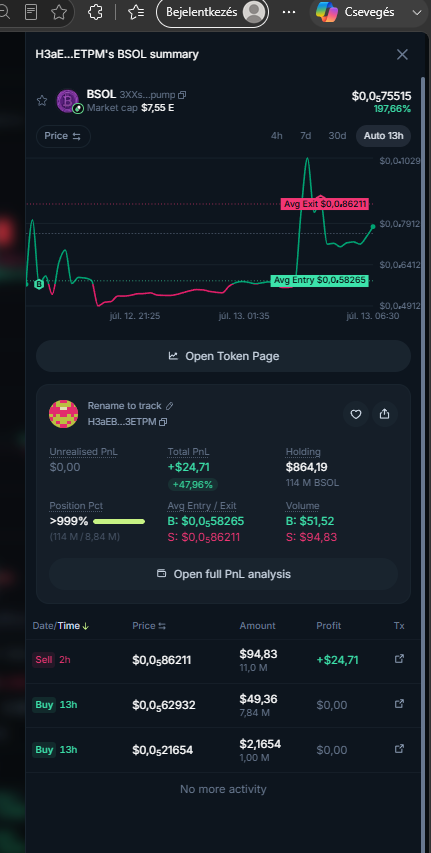
Task: Click the BSOL token logo
Action: click(x=68, y=101)
